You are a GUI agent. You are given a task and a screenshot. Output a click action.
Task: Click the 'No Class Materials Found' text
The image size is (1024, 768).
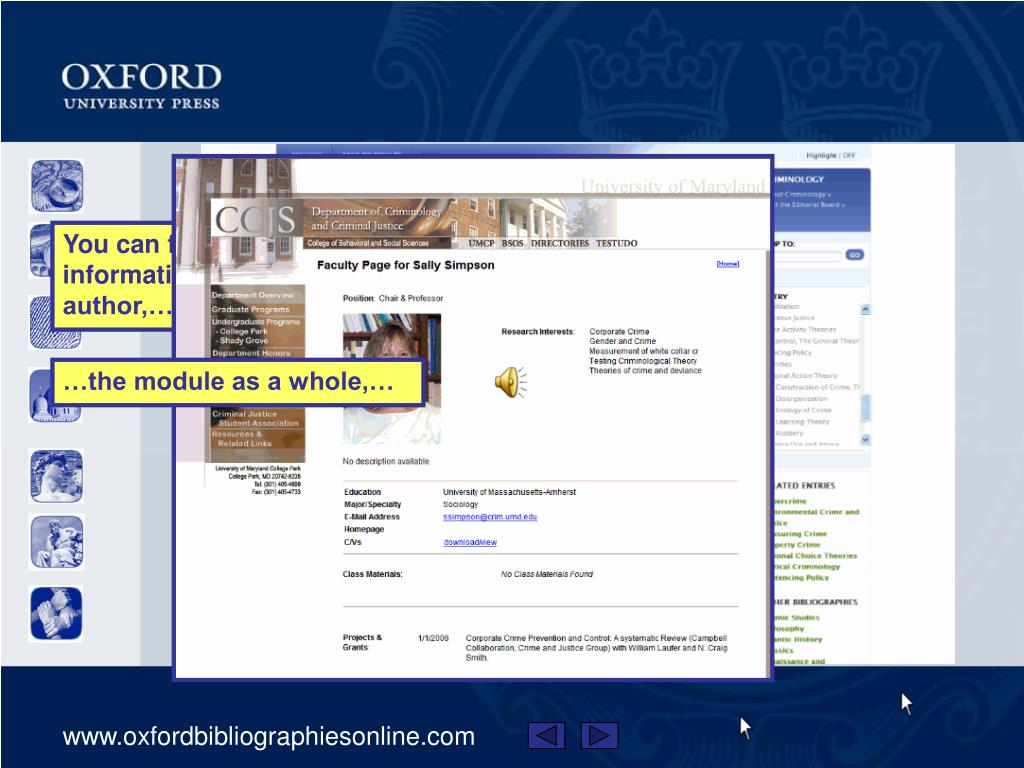[547, 574]
